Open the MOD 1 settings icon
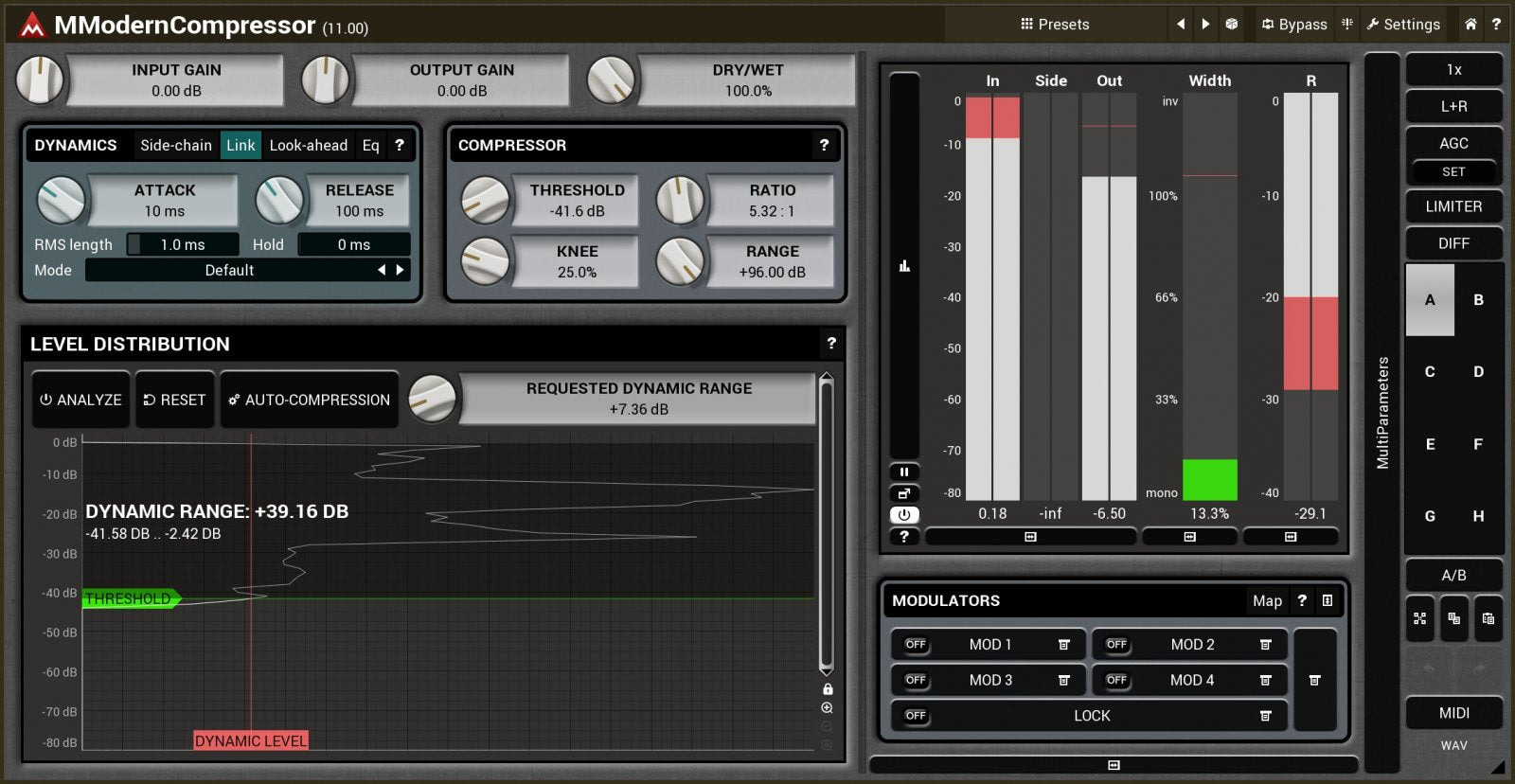Image resolution: width=1515 pixels, height=784 pixels. (x=1064, y=645)
